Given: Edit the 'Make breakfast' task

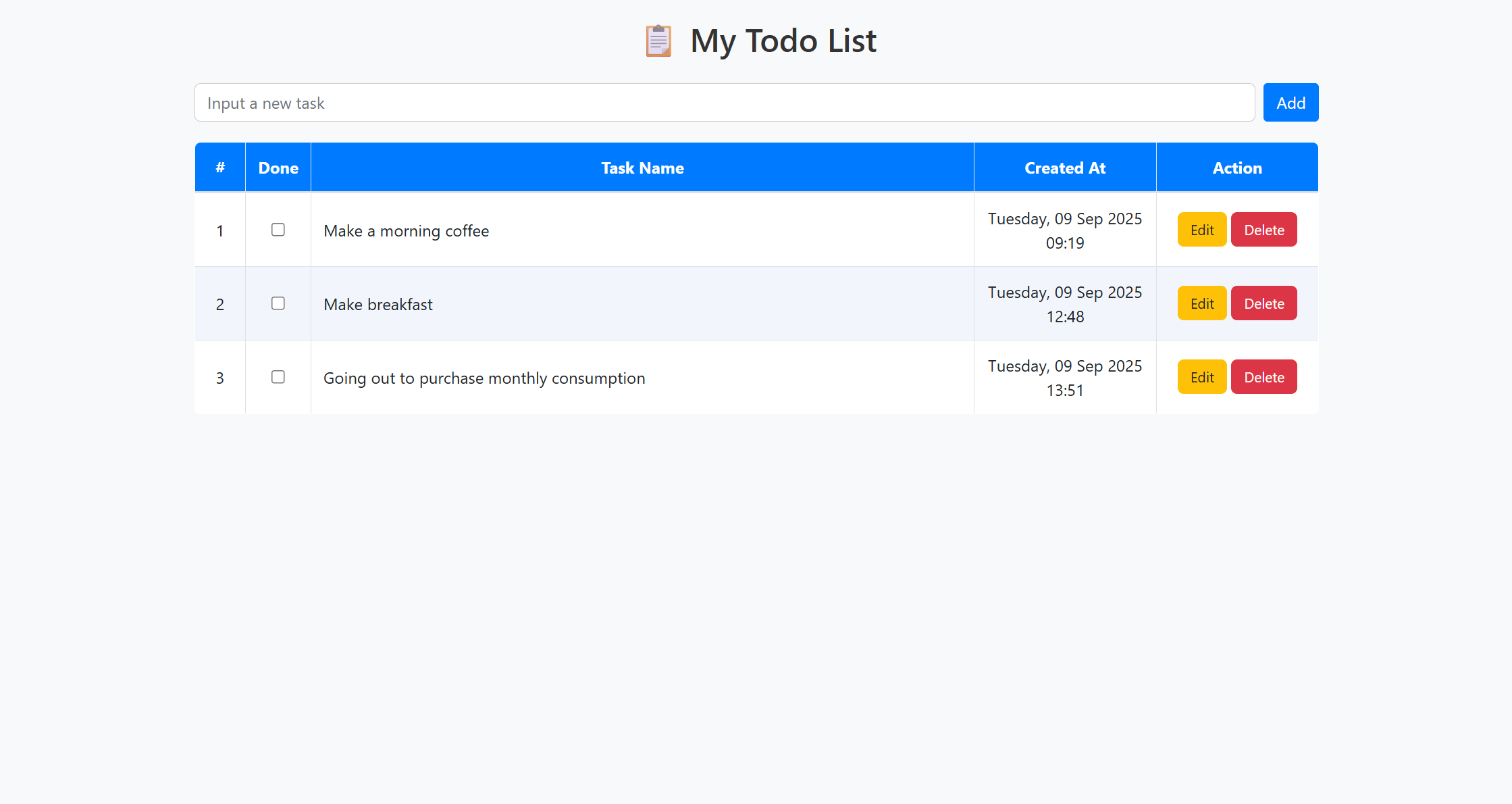Looking at the screenshot, I should coord(1201,303).
